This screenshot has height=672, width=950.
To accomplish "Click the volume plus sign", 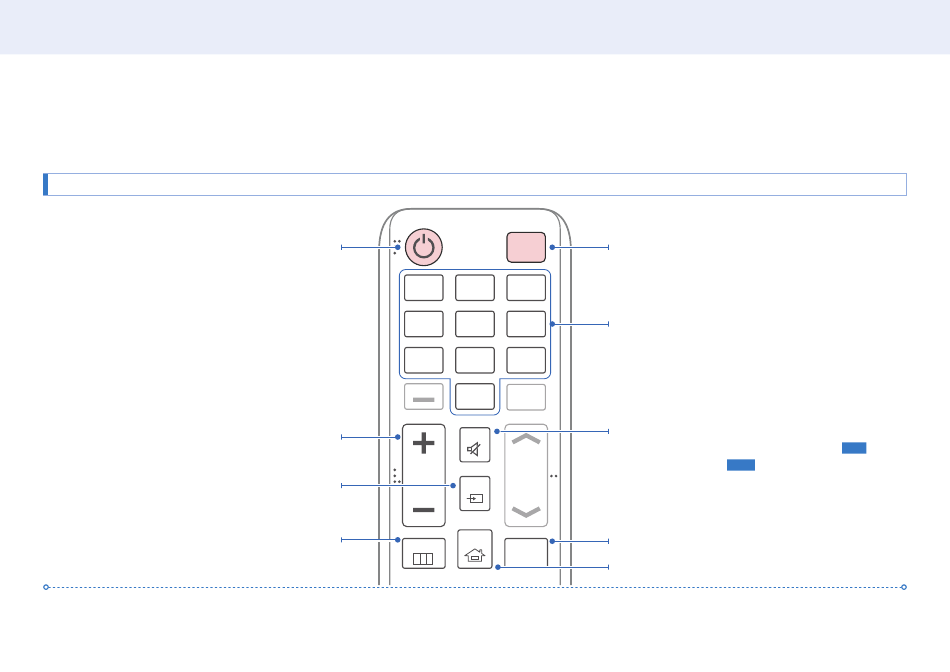I will [x=424, y=443].
